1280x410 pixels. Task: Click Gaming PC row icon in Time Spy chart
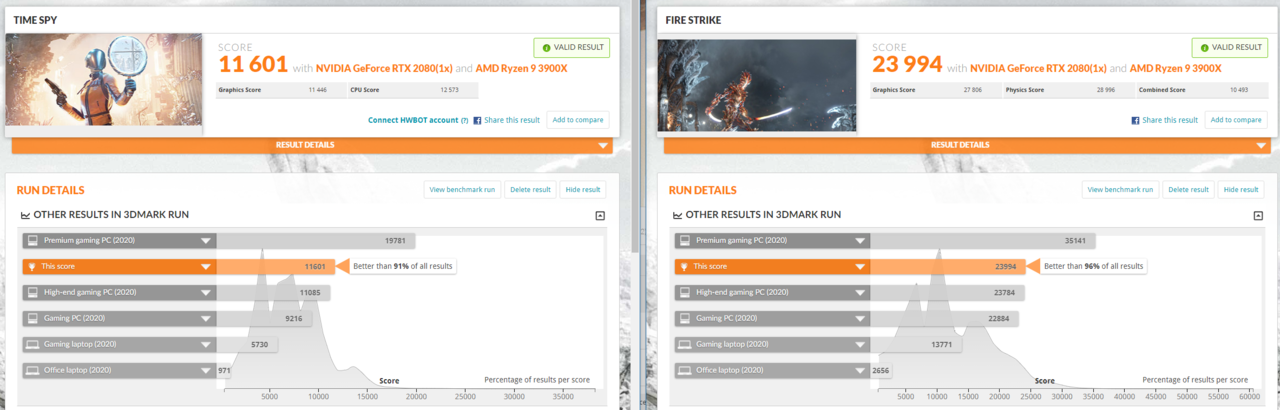click(x=32, y=318)
